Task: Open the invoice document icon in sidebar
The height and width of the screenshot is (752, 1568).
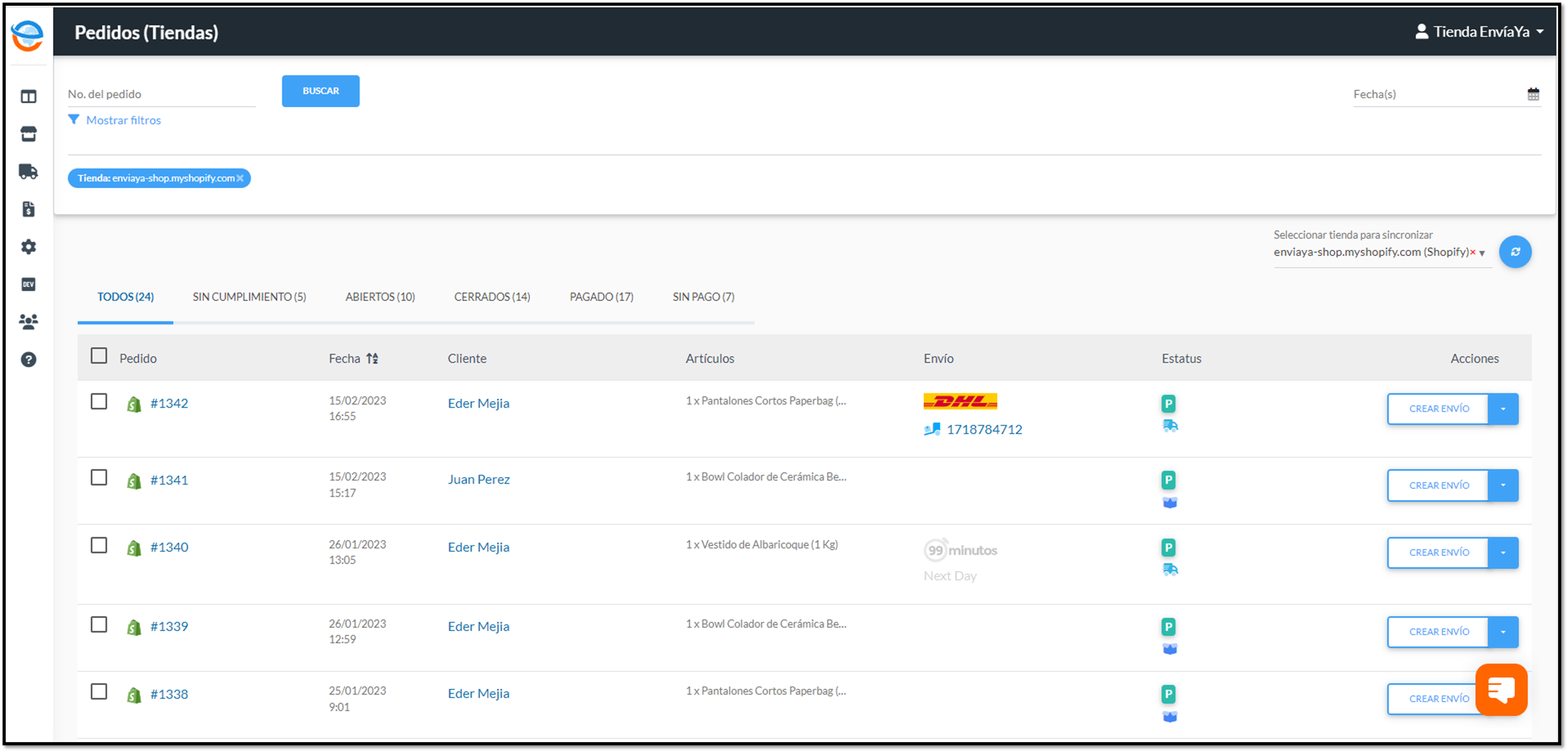Action: coord(29,209)
